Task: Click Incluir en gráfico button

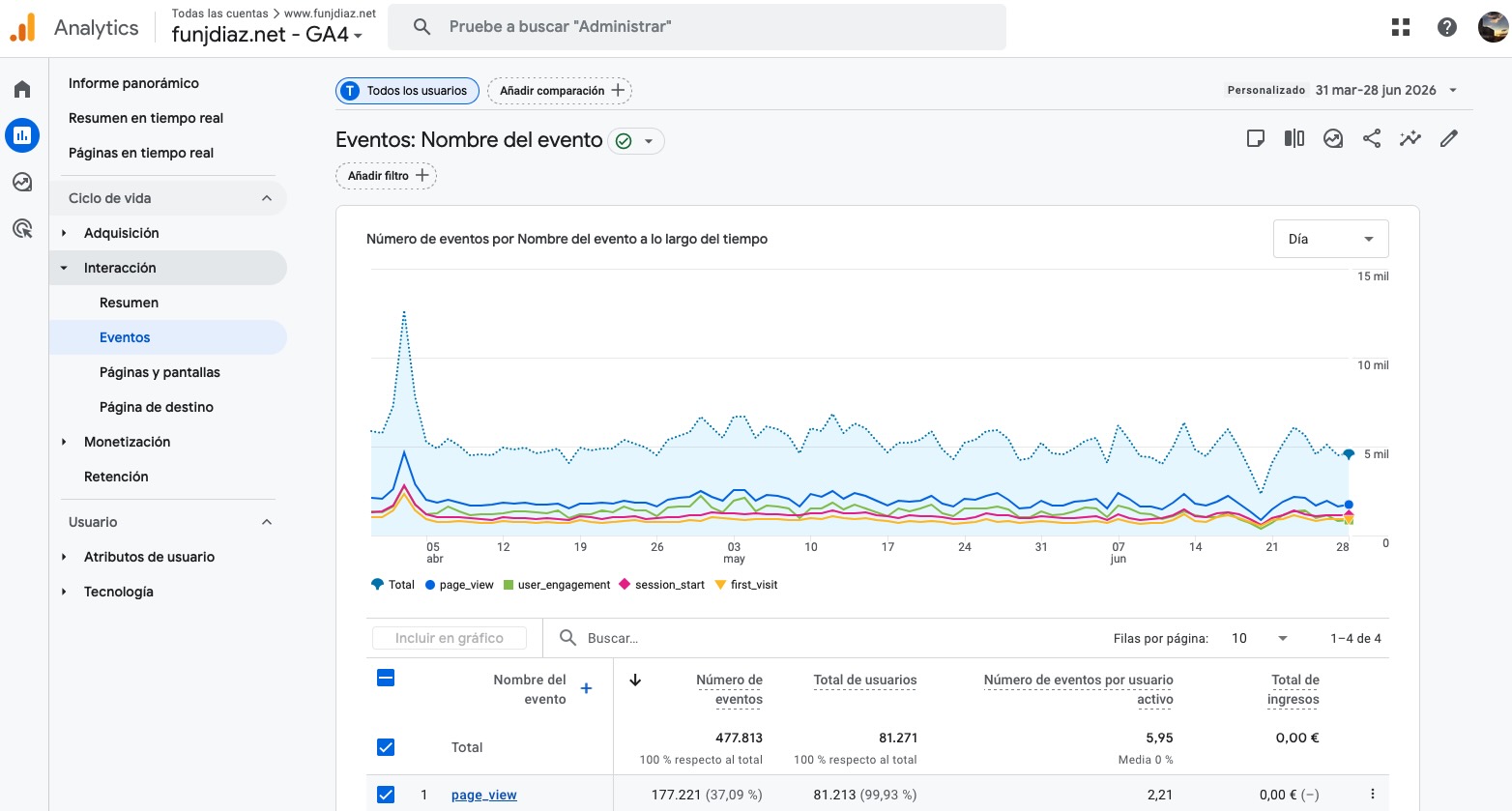Action: click(x=450, y=638)
